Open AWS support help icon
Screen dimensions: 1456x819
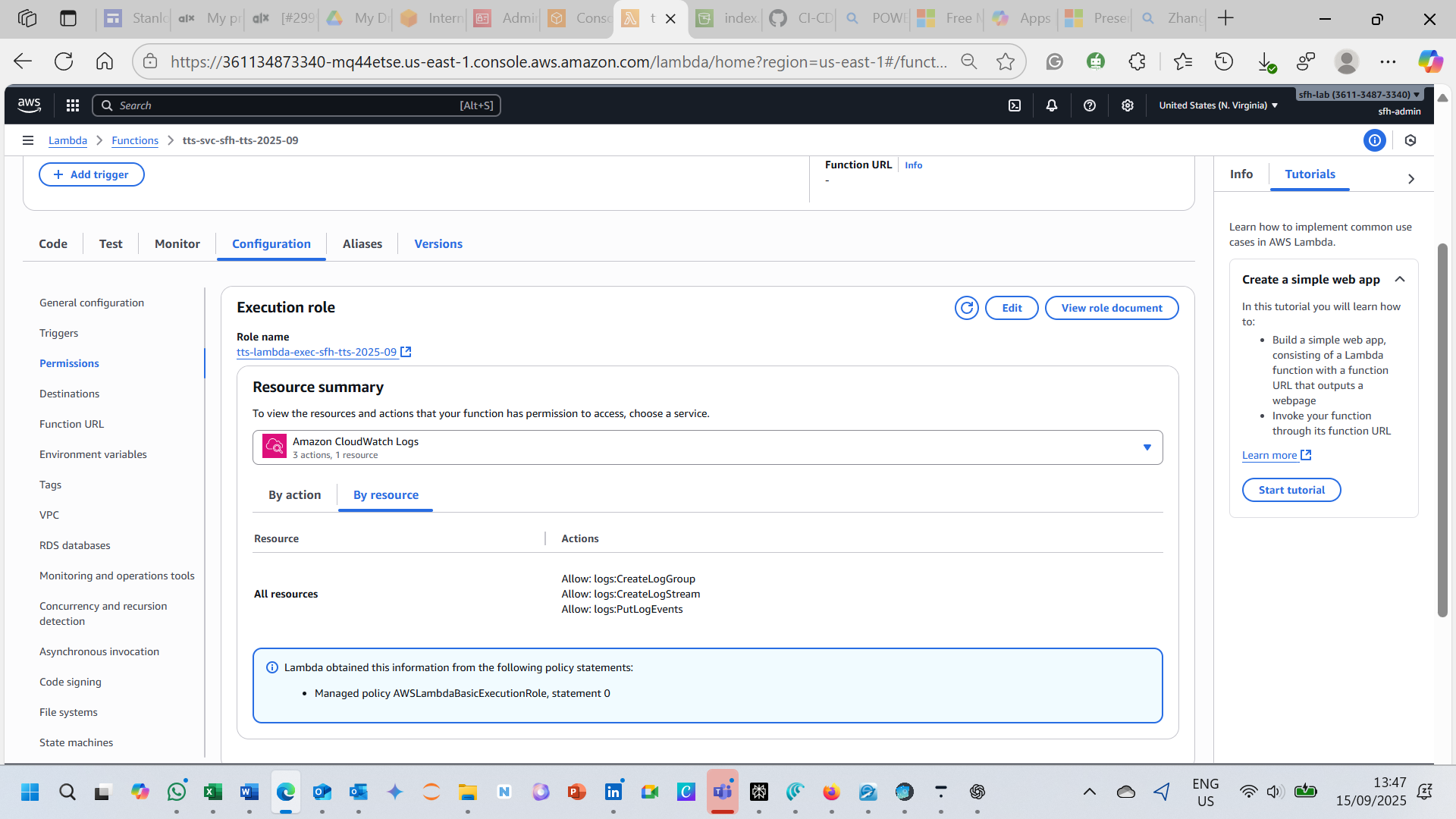[1090, 105]
